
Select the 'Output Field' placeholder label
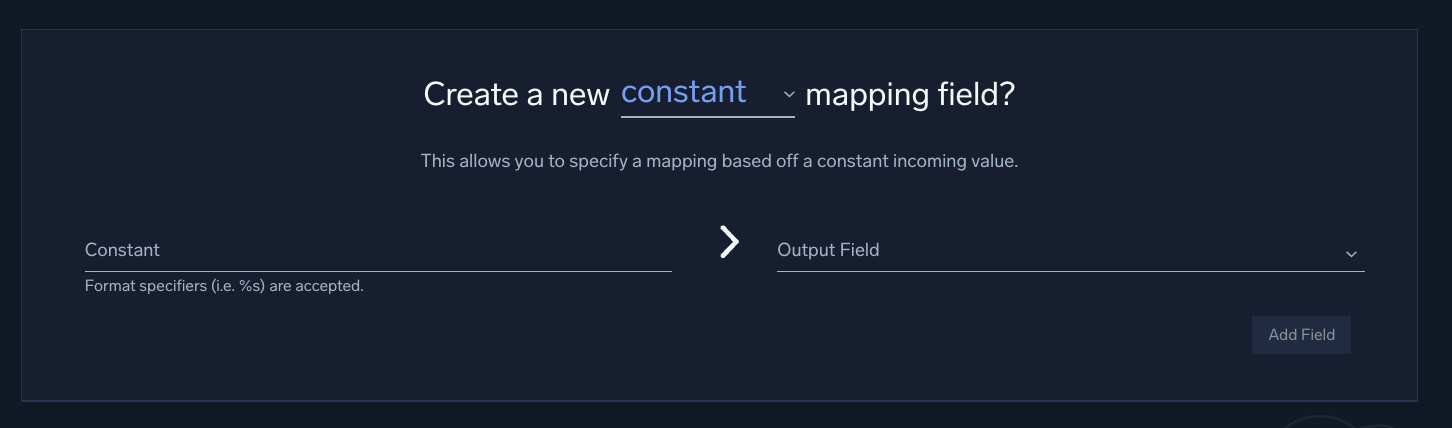(x=828, y=250)
